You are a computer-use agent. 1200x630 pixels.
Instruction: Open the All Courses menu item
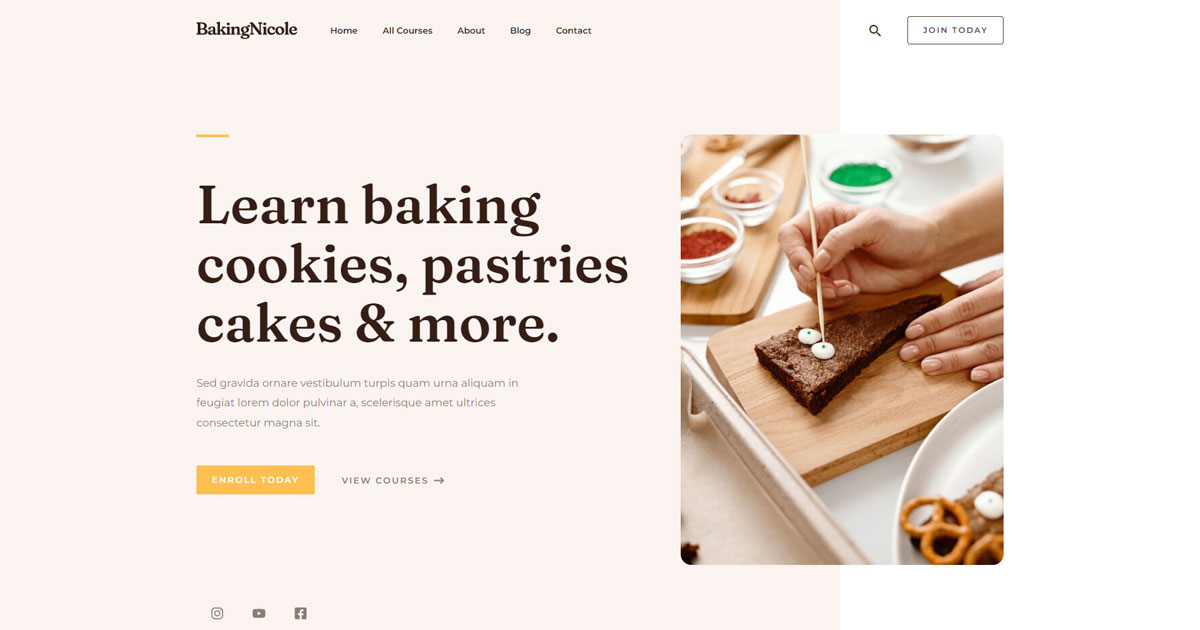pos(407,31)
